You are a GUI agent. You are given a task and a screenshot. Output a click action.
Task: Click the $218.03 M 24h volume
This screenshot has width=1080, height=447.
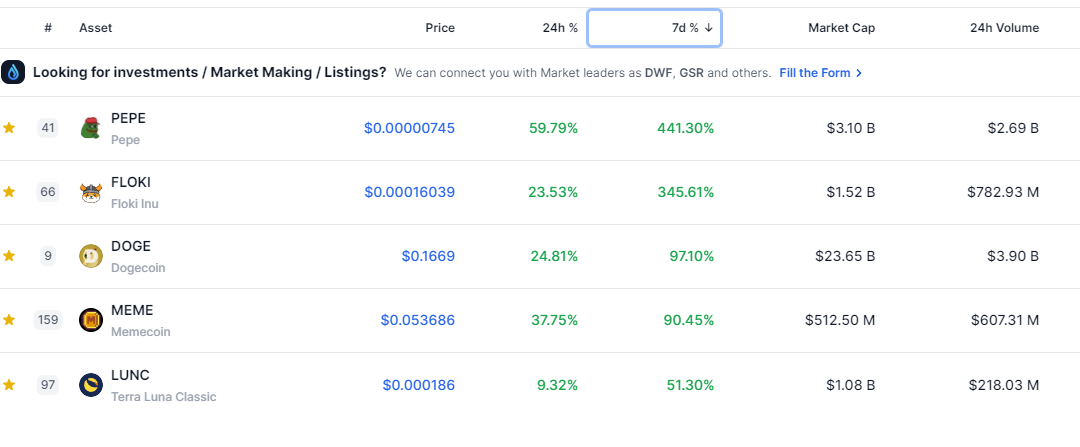[x=1004, y=385]
